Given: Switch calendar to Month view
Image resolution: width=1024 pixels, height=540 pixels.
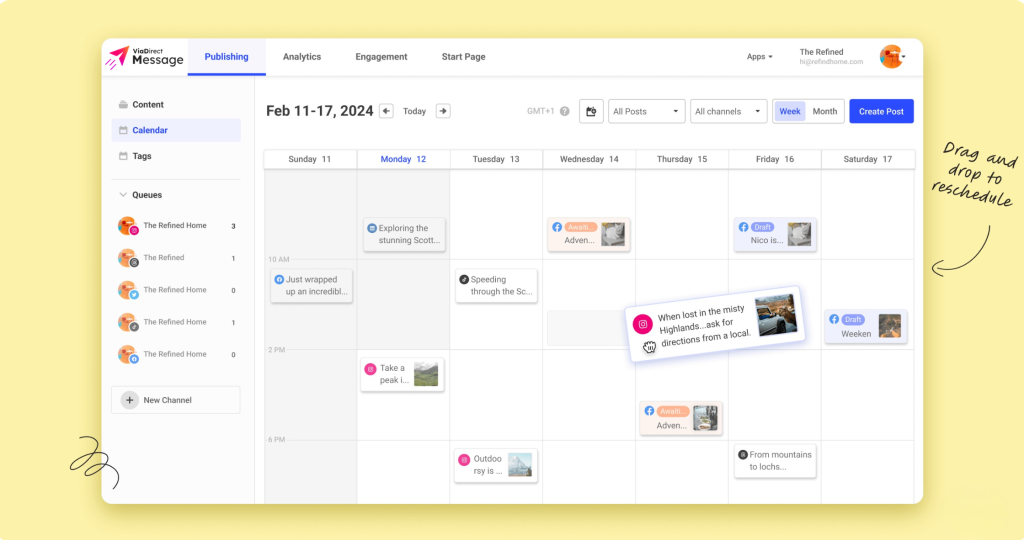Looking at the screenshot, I should pyautogui.click(x=825, y=111).
